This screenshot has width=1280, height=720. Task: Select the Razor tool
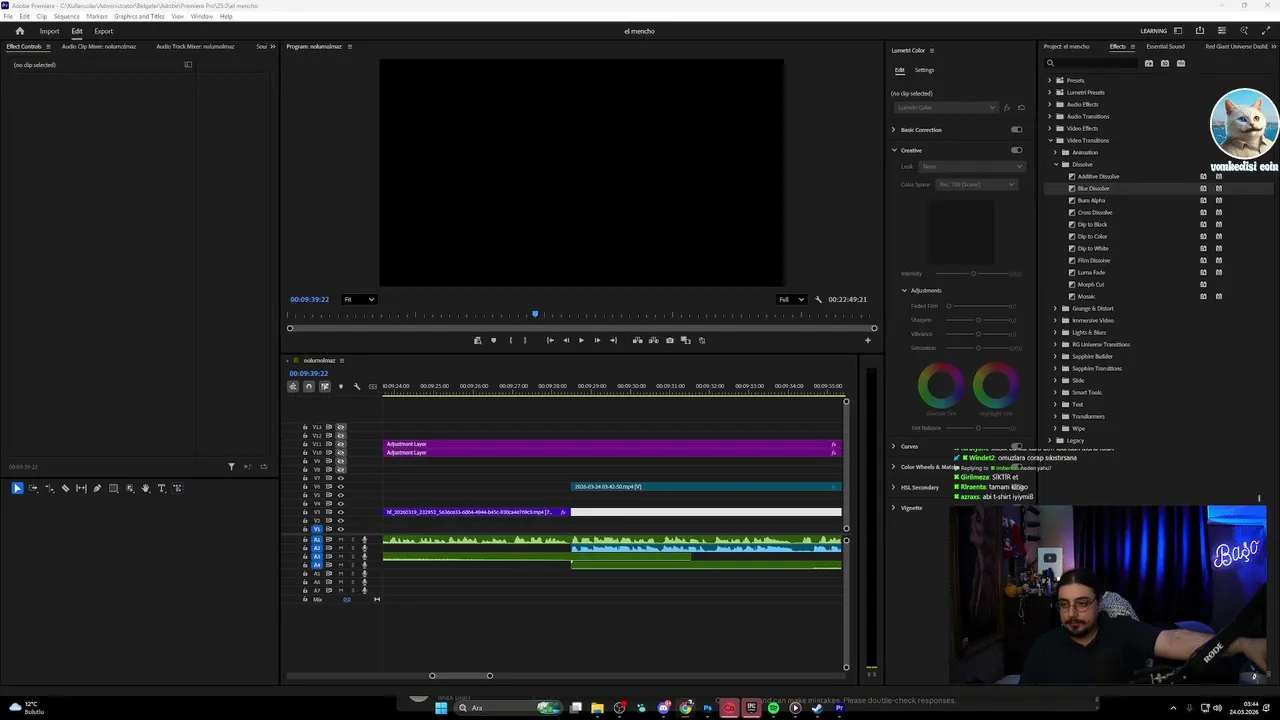click(65, 488)
